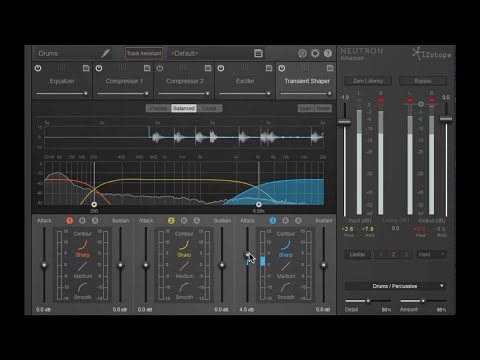Click the Track Assistant button
The height and width of the screenshot is (360, 480).
(x=144, y=53)
